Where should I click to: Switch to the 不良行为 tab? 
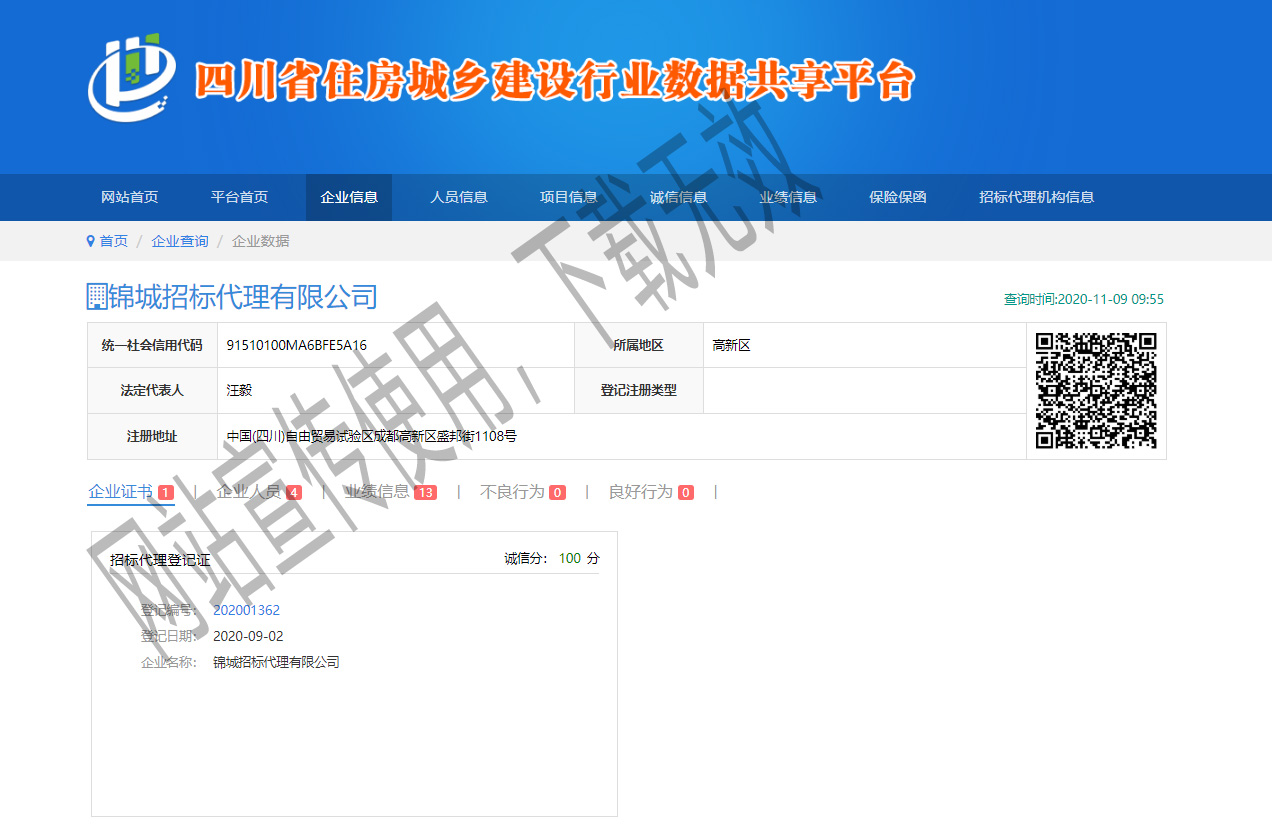coord(512,492)
